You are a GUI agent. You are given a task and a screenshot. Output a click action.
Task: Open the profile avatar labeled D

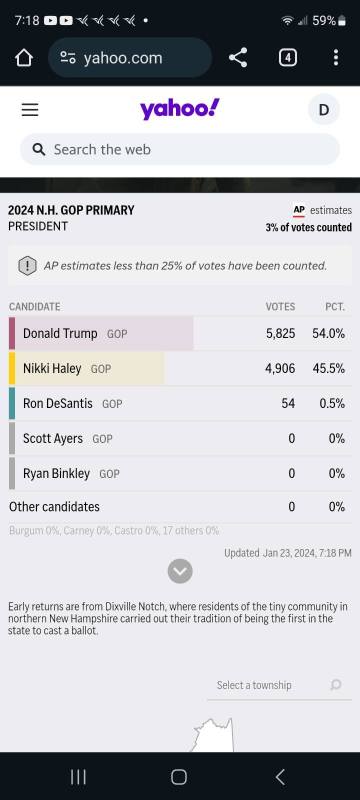pyautogui.click(x=324, y=110)
